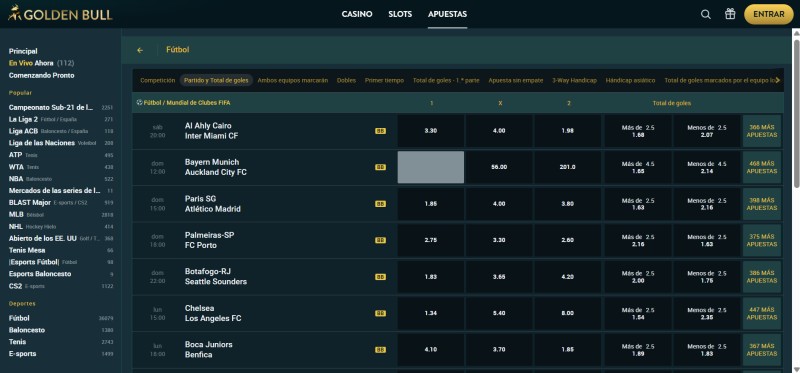800x373 pixels.
Task: Select Partido y Total de goles tab
Action: point(216,81)
